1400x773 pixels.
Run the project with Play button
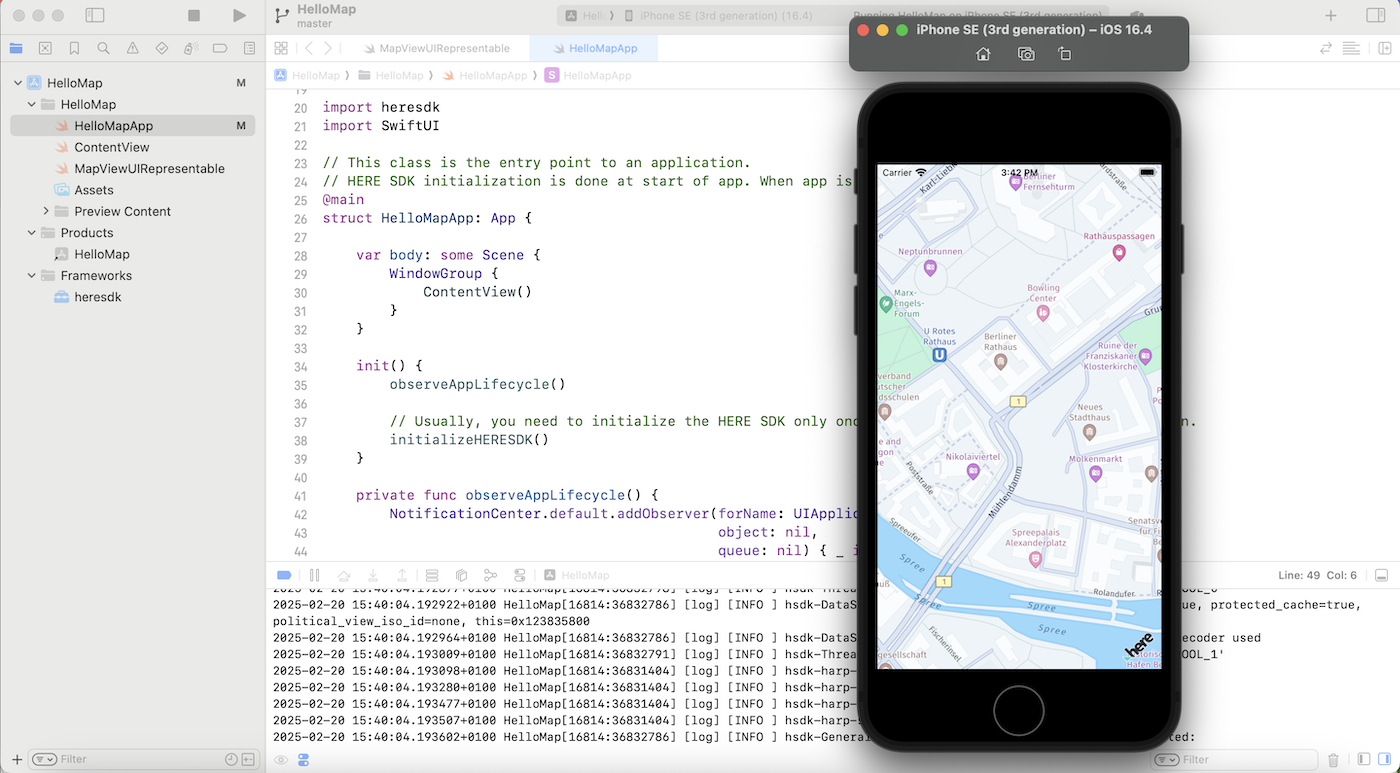(x=239, y=16)
